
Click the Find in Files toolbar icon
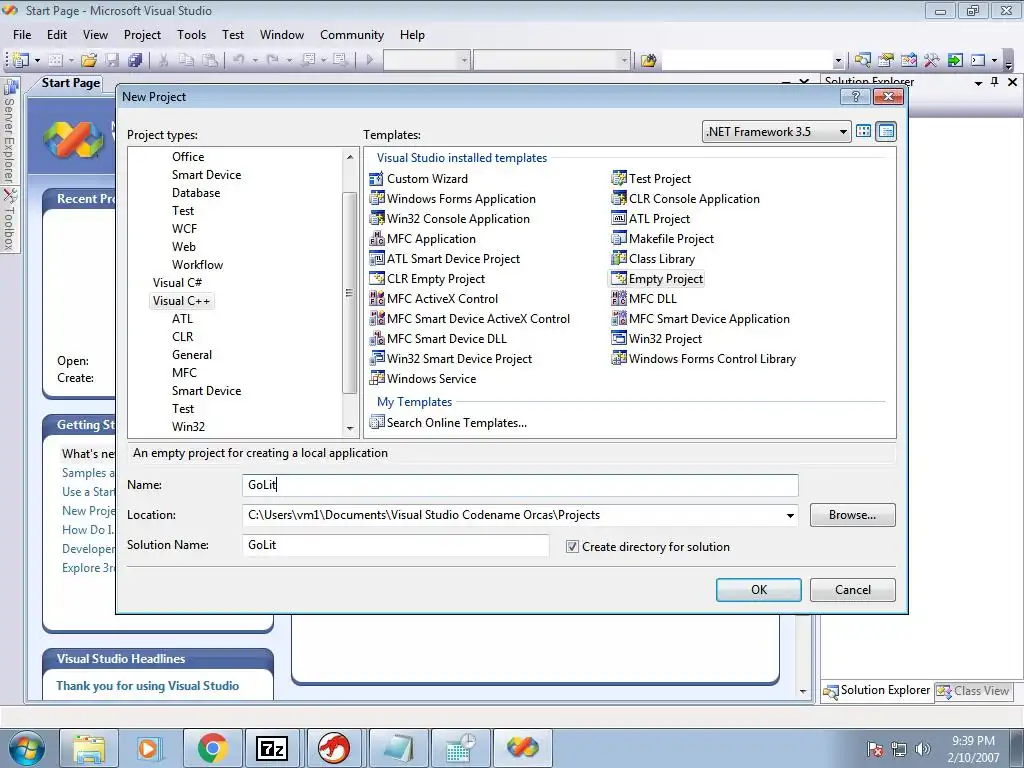[x=648, y=60]
